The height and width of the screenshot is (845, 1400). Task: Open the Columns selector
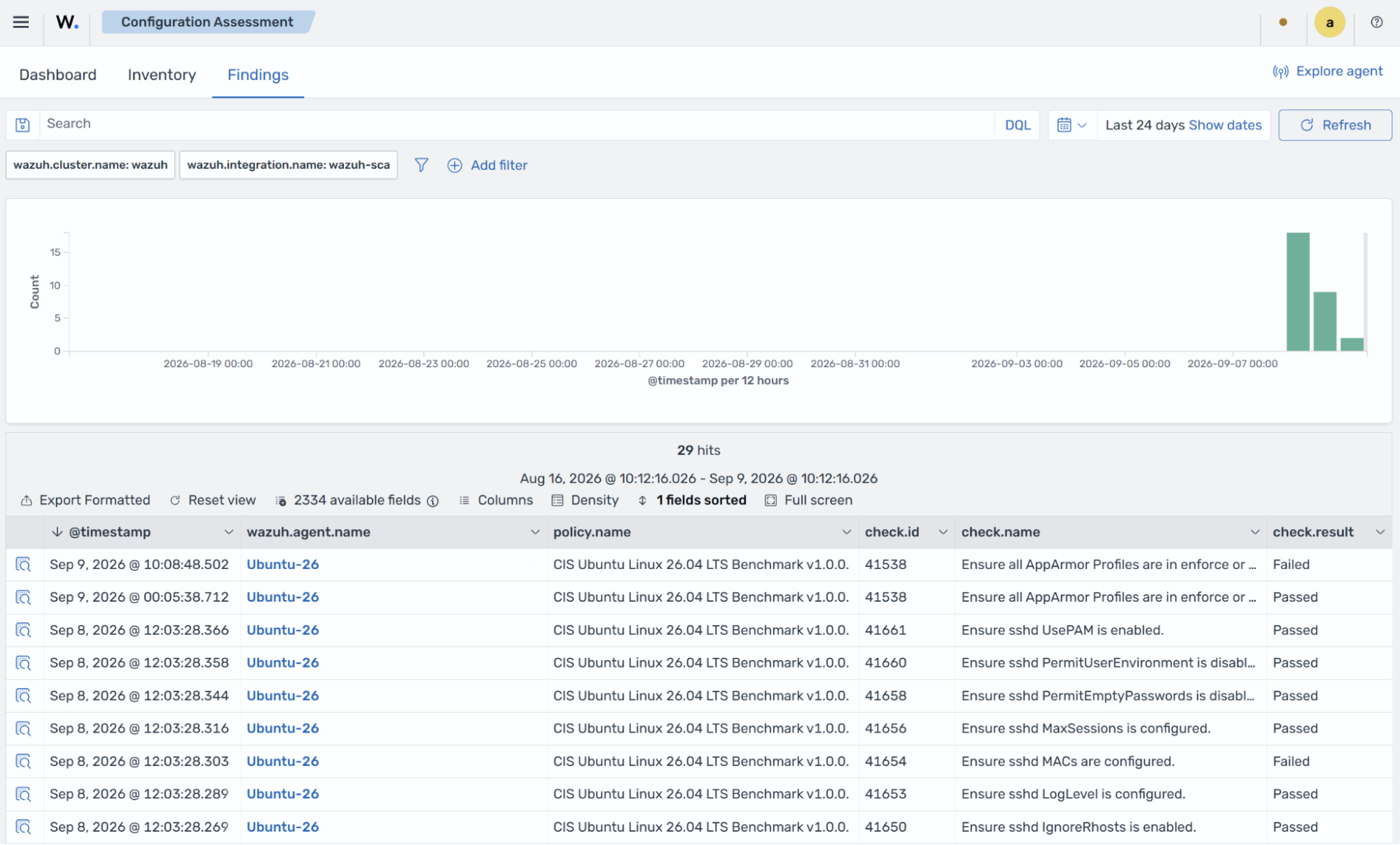[x=496, y=500]
